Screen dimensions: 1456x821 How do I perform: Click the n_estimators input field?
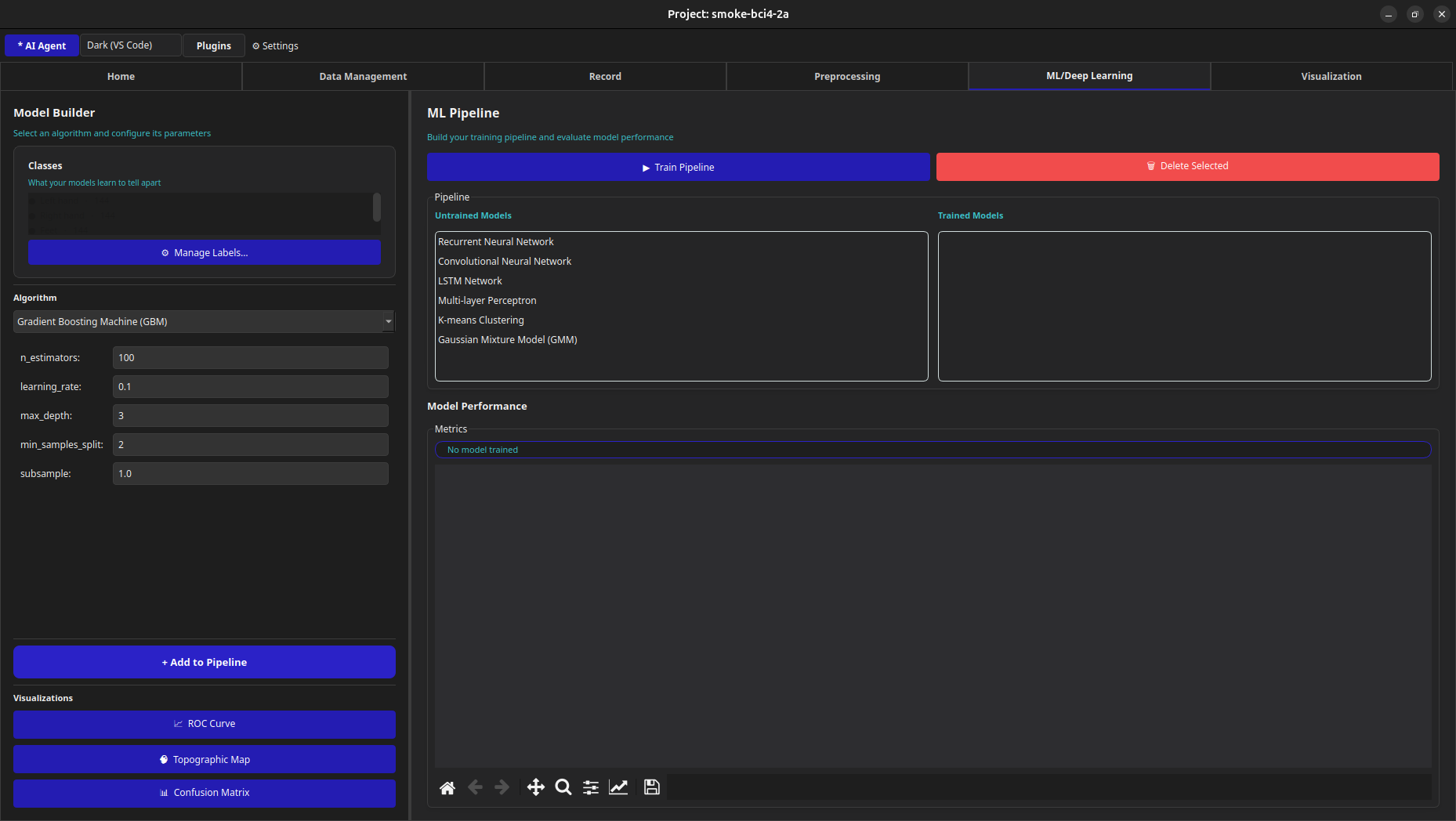pyautogui.click(x=251, y=358)
